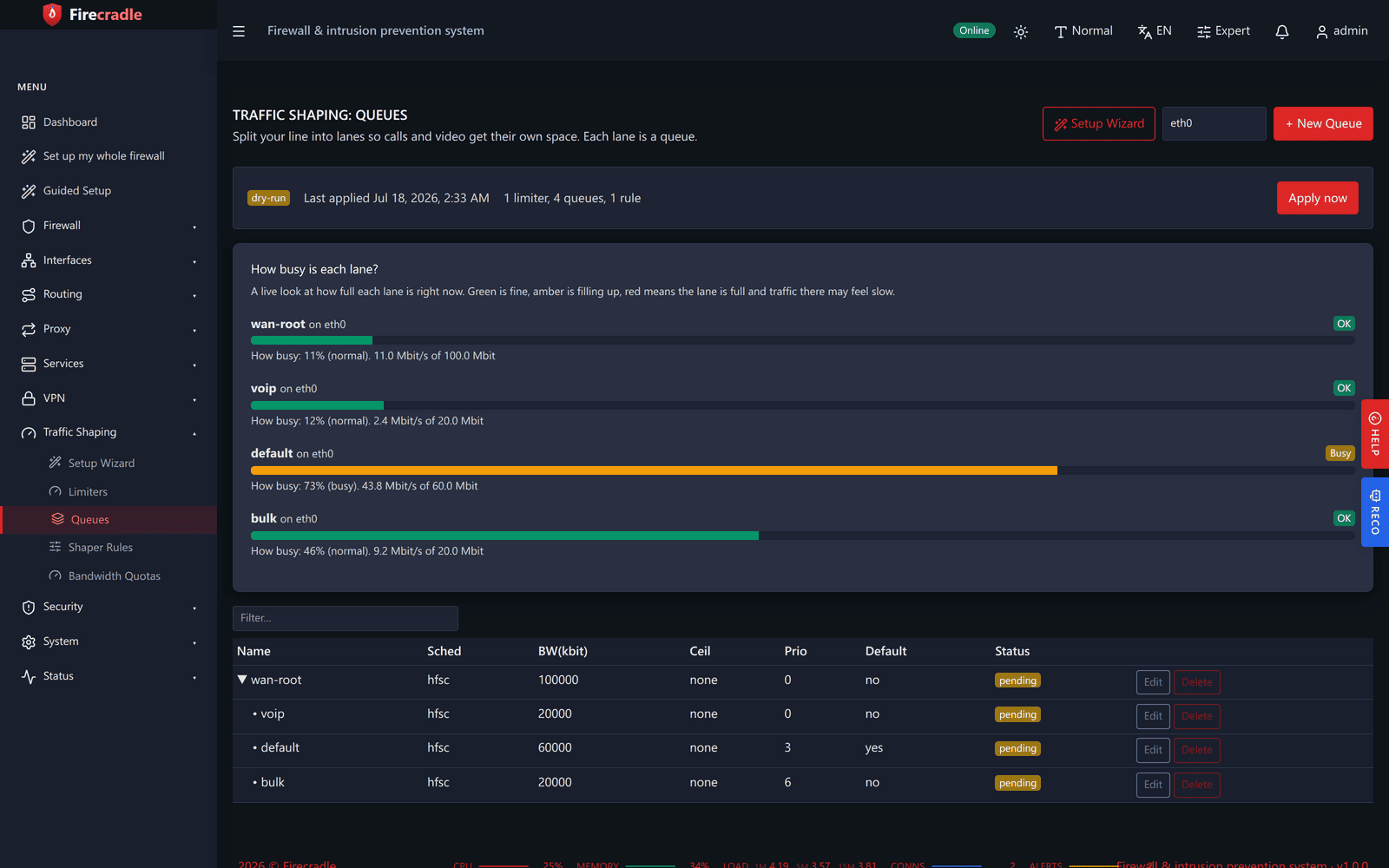This screenshot has height=868, width=1389.
Task: Switch the Expert mode selector
Action: pyautogui.click(x=1223, y=31)
